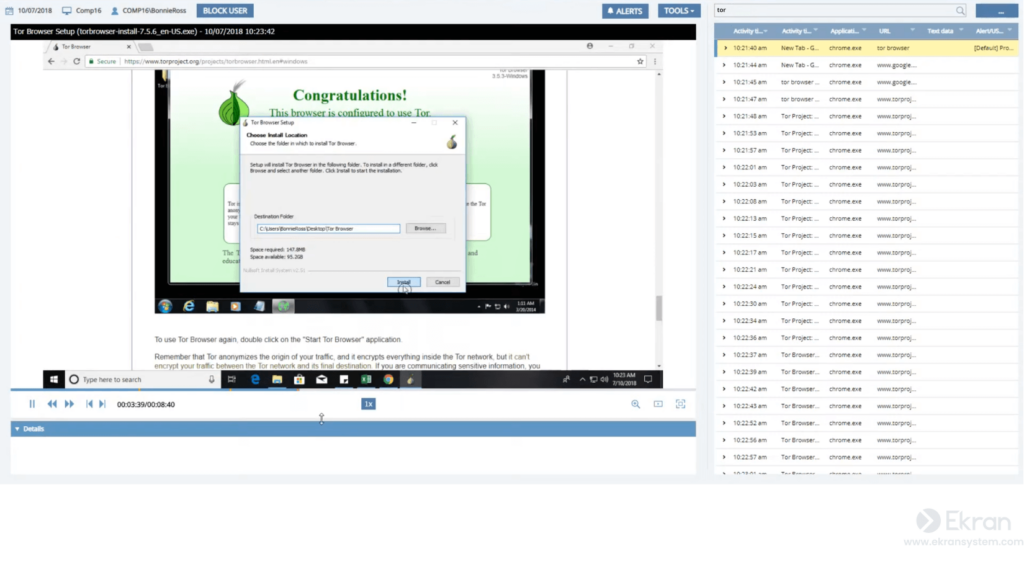The image size is (1024, 572).
Task: Open the TOOLS dropdown menu
Action: [x=679, y=10]
